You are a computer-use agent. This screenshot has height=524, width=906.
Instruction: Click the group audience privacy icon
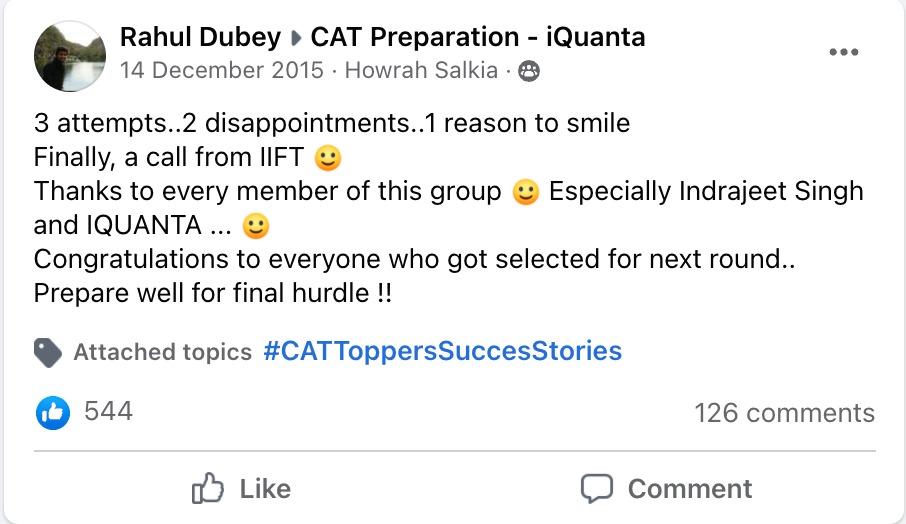tap(529, 72)
